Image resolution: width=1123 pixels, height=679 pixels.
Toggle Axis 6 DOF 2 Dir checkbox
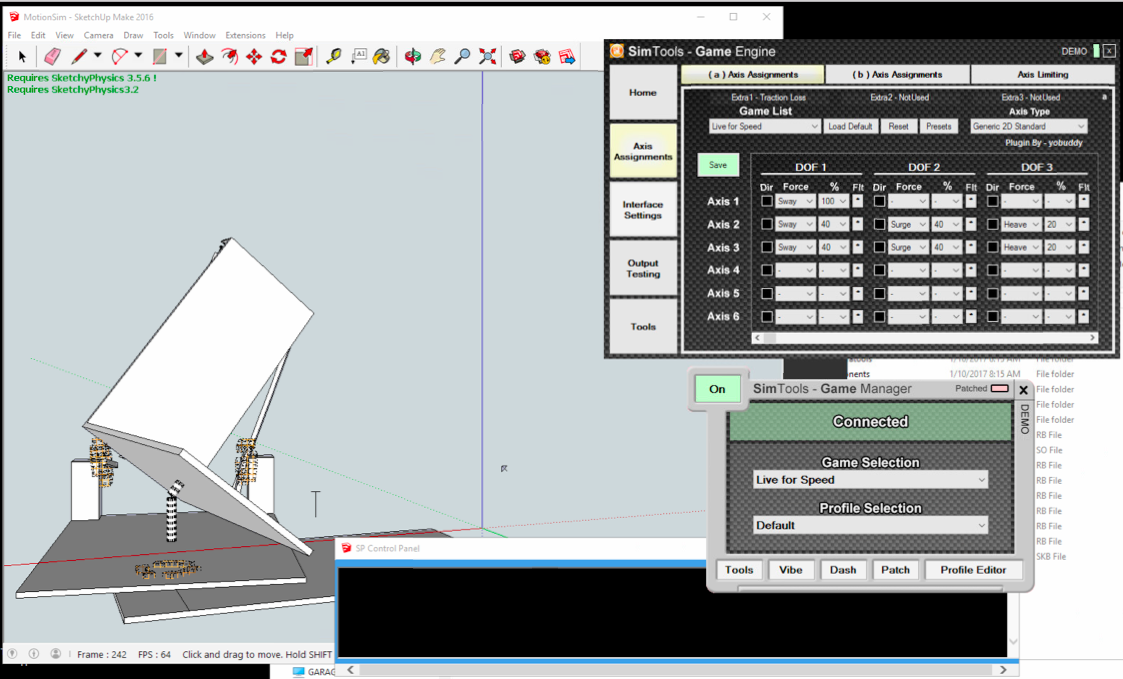[x=879, y=316]
